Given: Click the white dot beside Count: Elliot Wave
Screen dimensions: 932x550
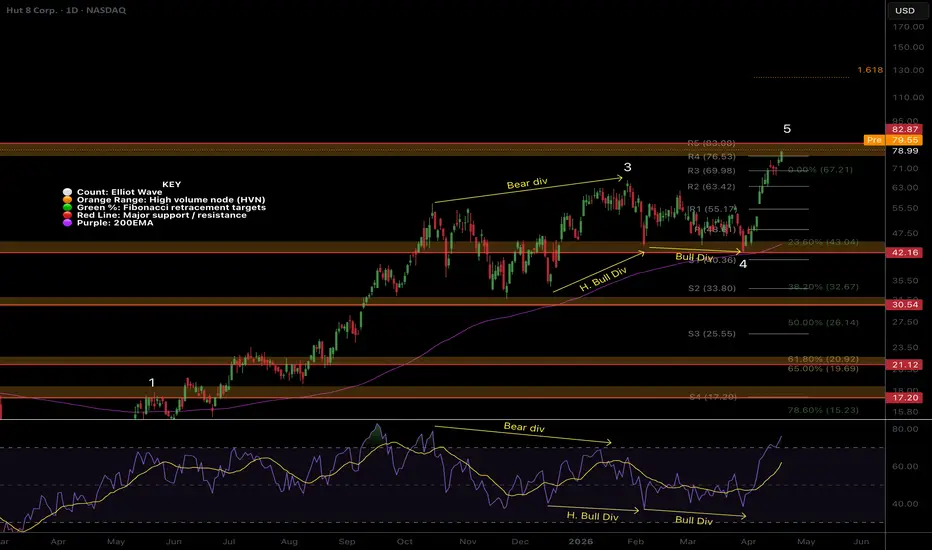Looking at the screenshot, I should click(67, 192).
